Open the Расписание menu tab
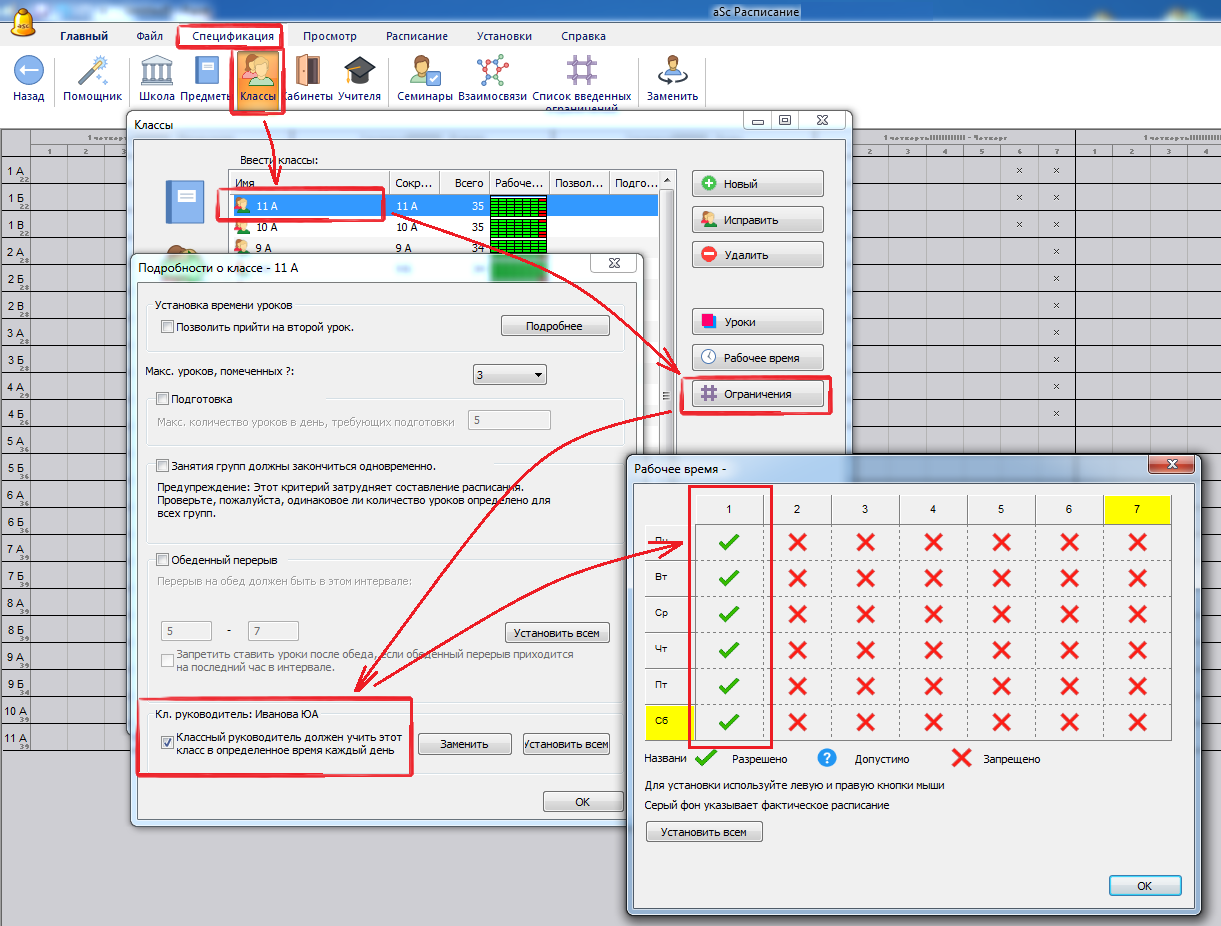1221x926 pixels. [x=417, y=36]
